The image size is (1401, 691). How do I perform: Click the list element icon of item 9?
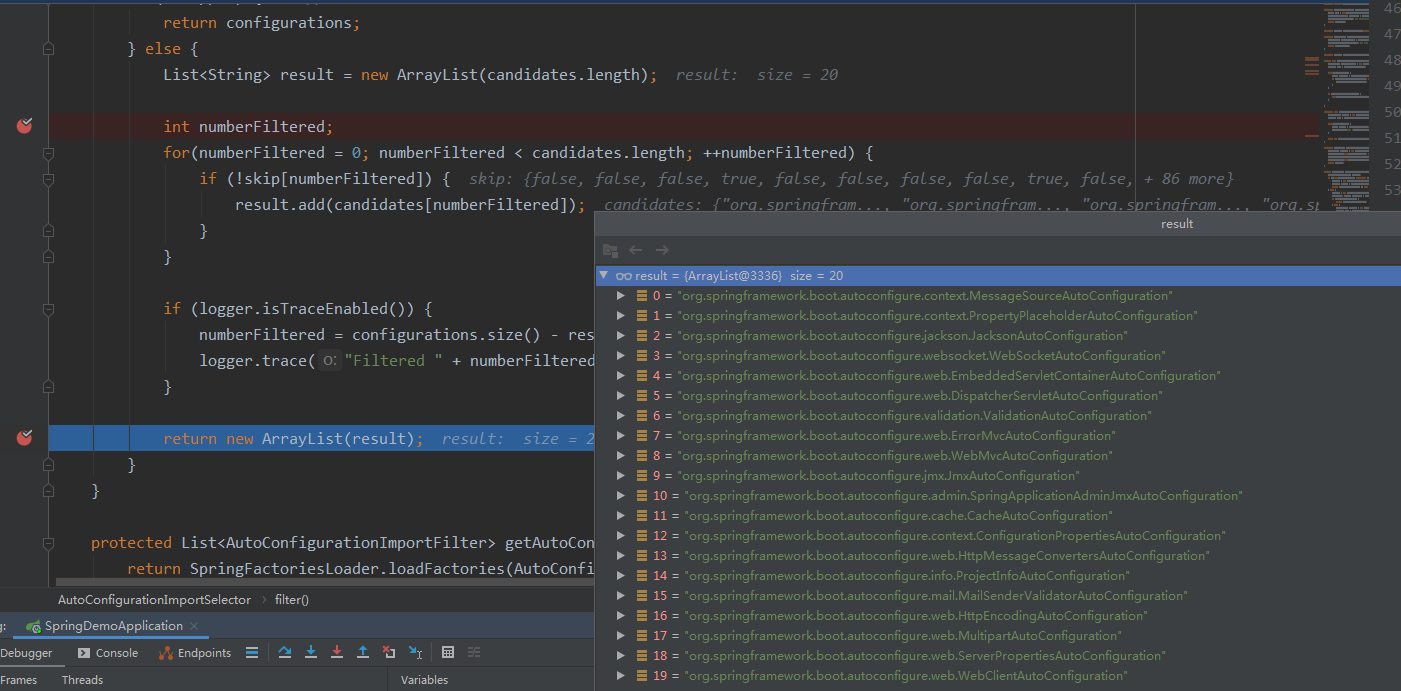point(641,476)
